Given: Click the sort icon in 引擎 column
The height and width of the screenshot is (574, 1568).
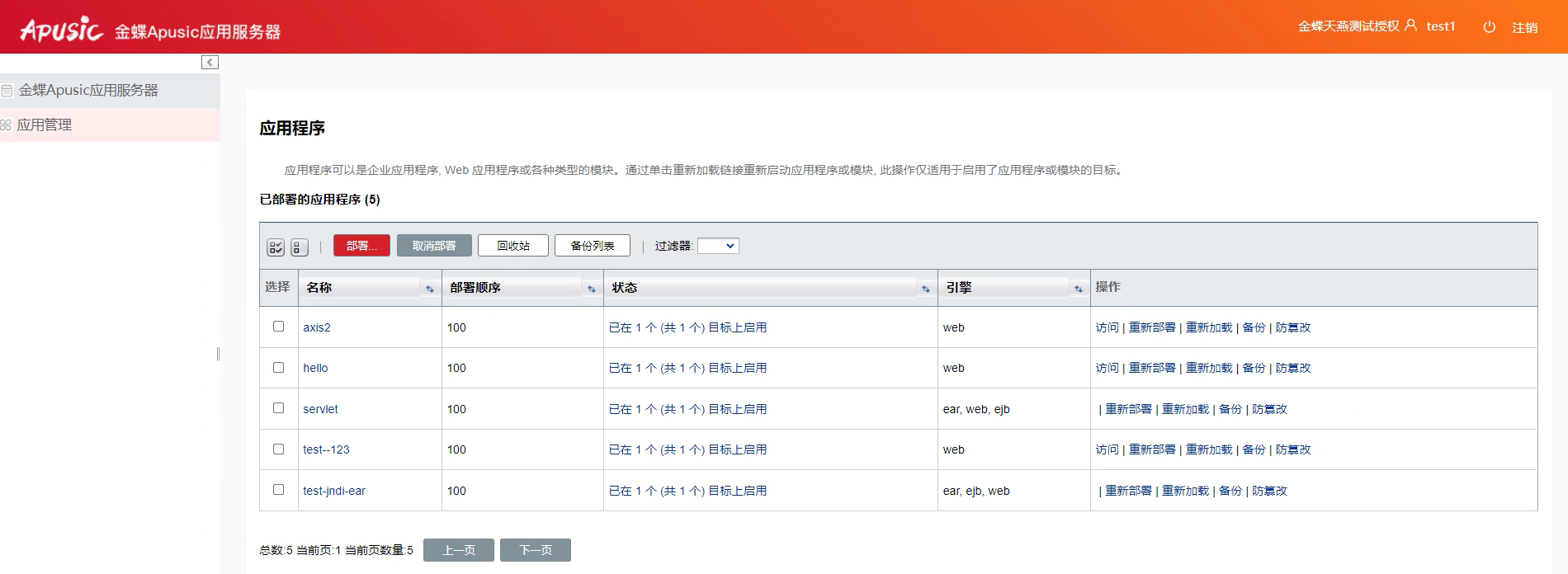Looking at the screenshot, I should tap(1078, 289).
